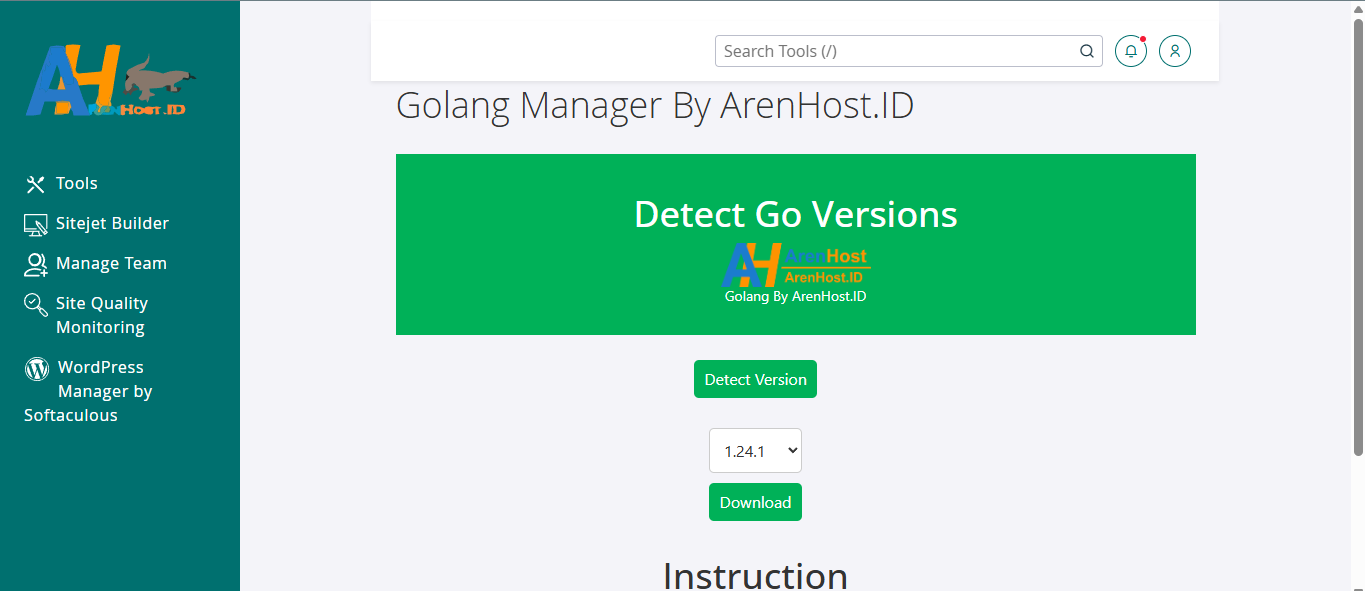Image resolution: width=1365 pixels, height=591 pixels.
Task: Open the user account icon
Action: tap(1175, 52)
